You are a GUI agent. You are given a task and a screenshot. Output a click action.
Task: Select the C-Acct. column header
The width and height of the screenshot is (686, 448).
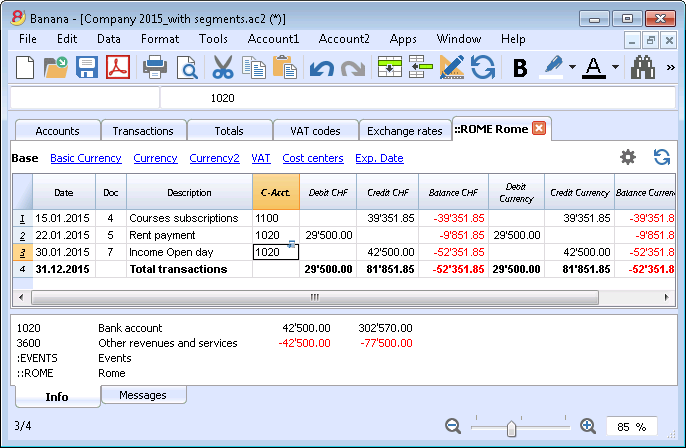click(x=276, y=192)
